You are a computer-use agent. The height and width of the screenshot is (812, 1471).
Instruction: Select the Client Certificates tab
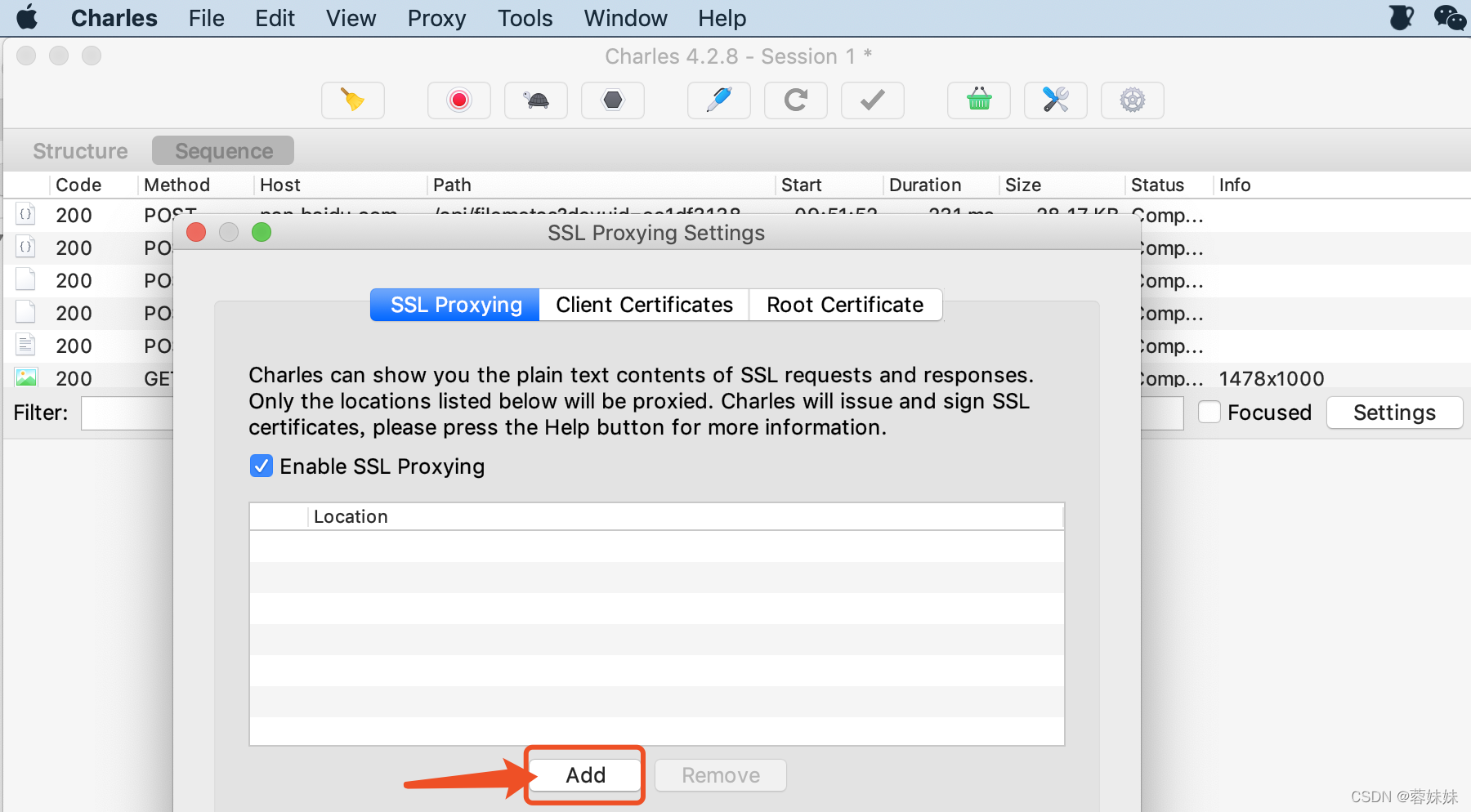coord(644,305)
